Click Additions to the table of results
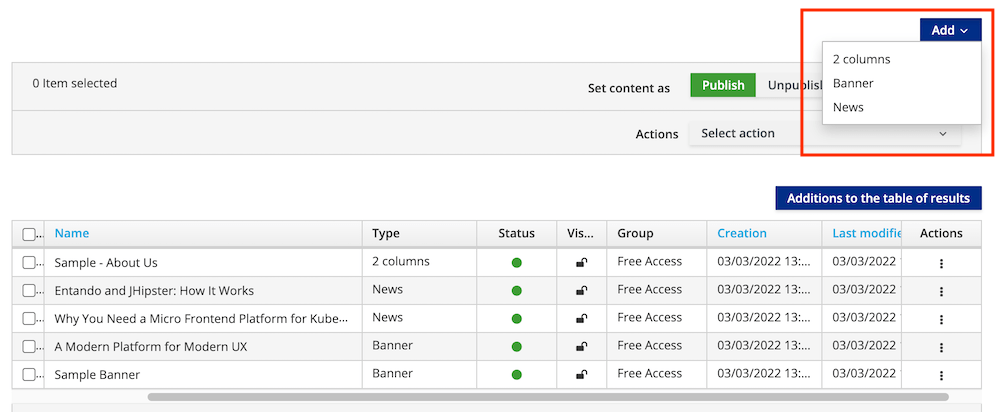The height and width of the screenshot is (412, 1006). click(878, 198)
